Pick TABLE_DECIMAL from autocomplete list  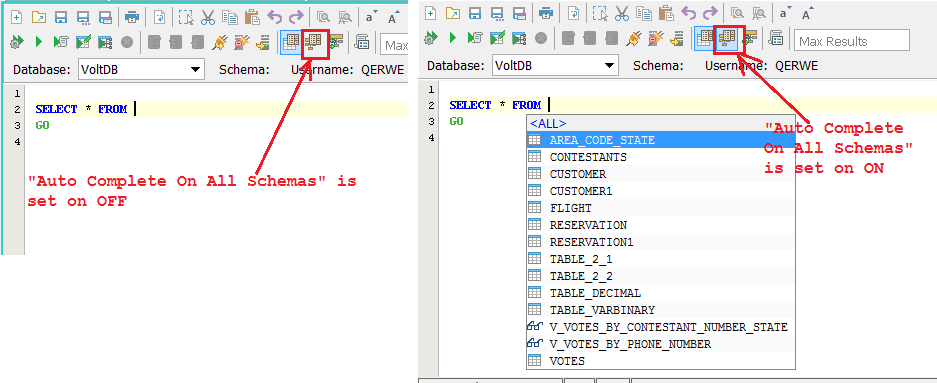[660, 293]
